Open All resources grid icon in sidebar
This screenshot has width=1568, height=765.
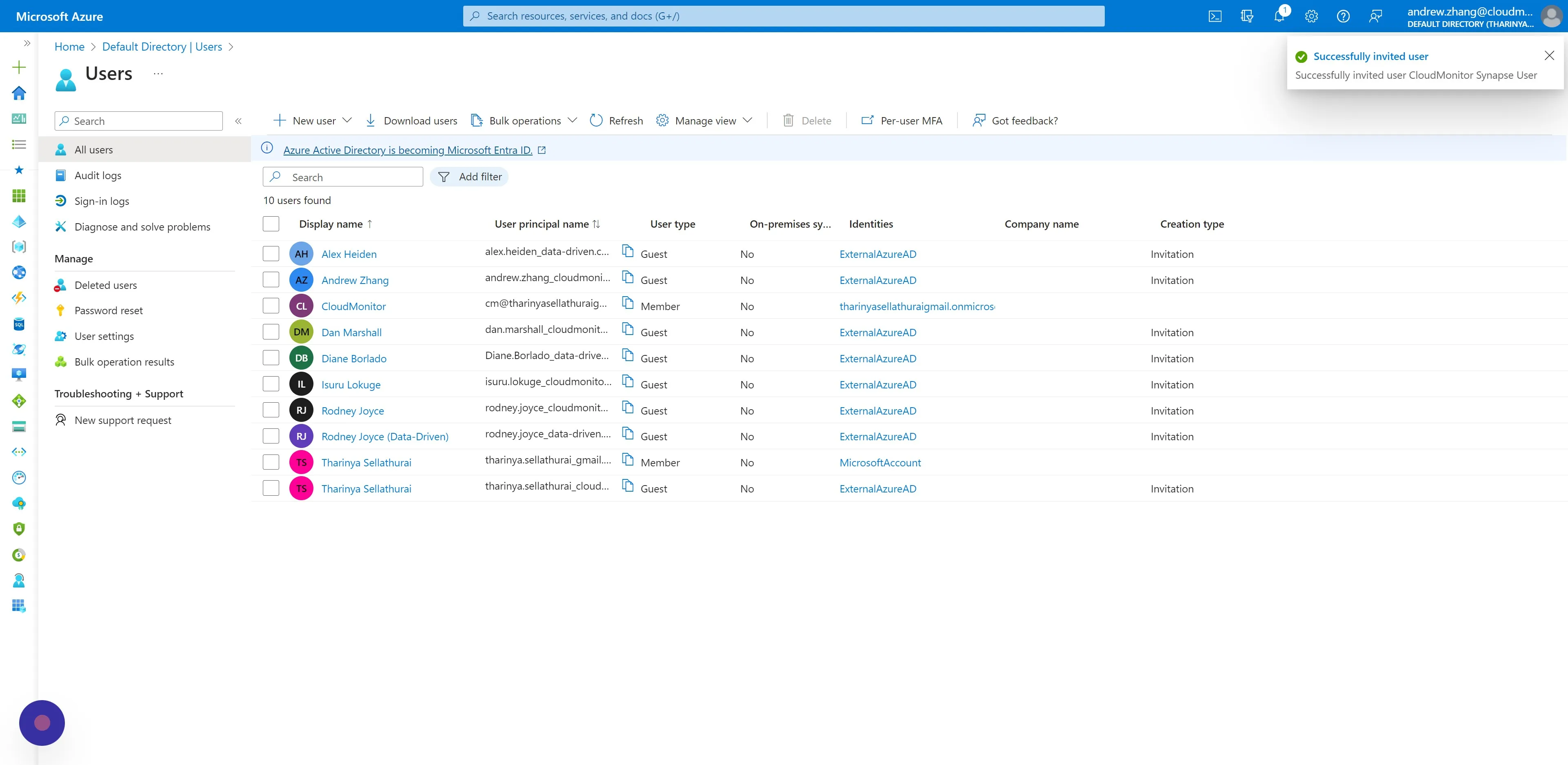tap(19, 195)
